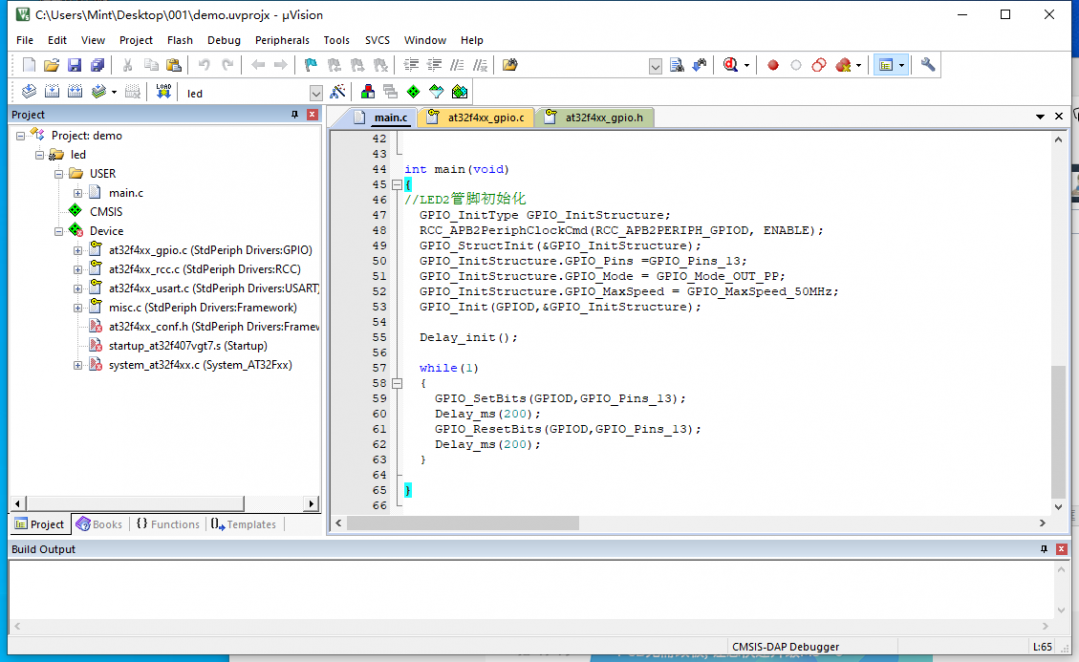Open the Flash menu
Screen dimensions: 1079x662
pos(180,40)
